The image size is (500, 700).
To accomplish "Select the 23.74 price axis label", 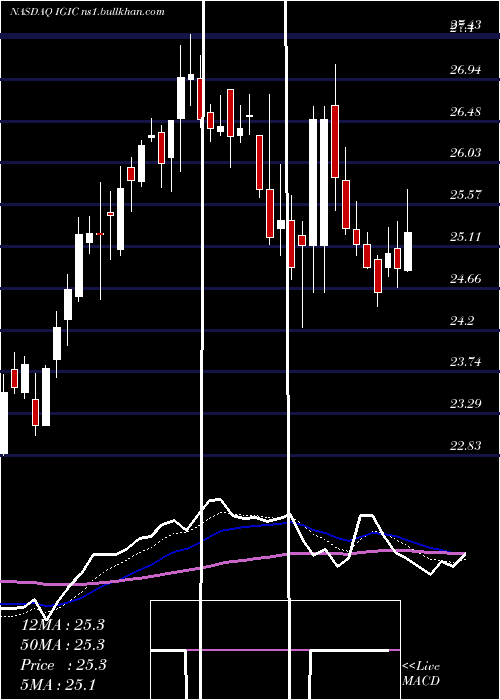I will click(x=466, y=362).
